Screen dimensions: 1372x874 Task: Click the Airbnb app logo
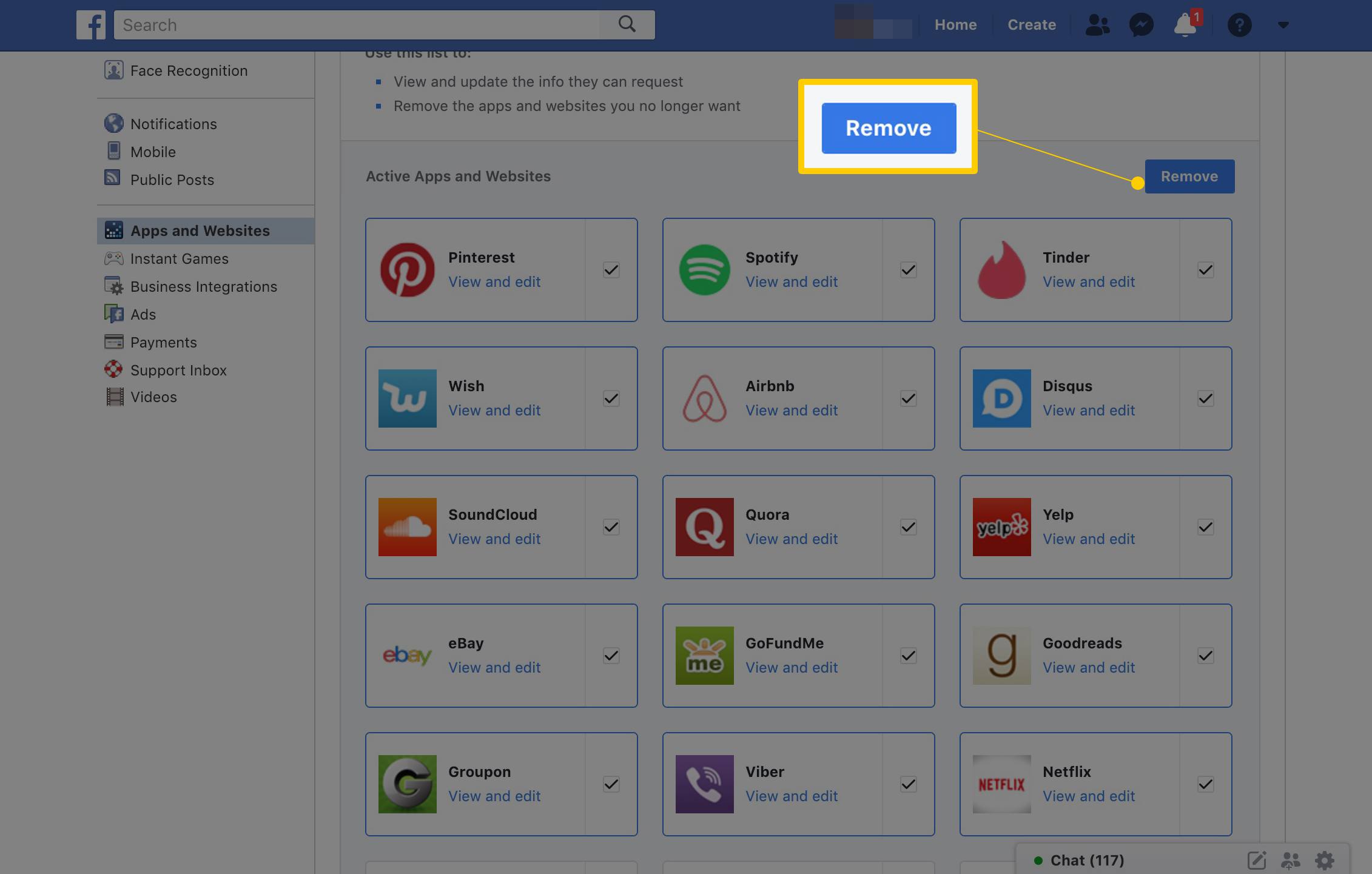tap(704, 398)
